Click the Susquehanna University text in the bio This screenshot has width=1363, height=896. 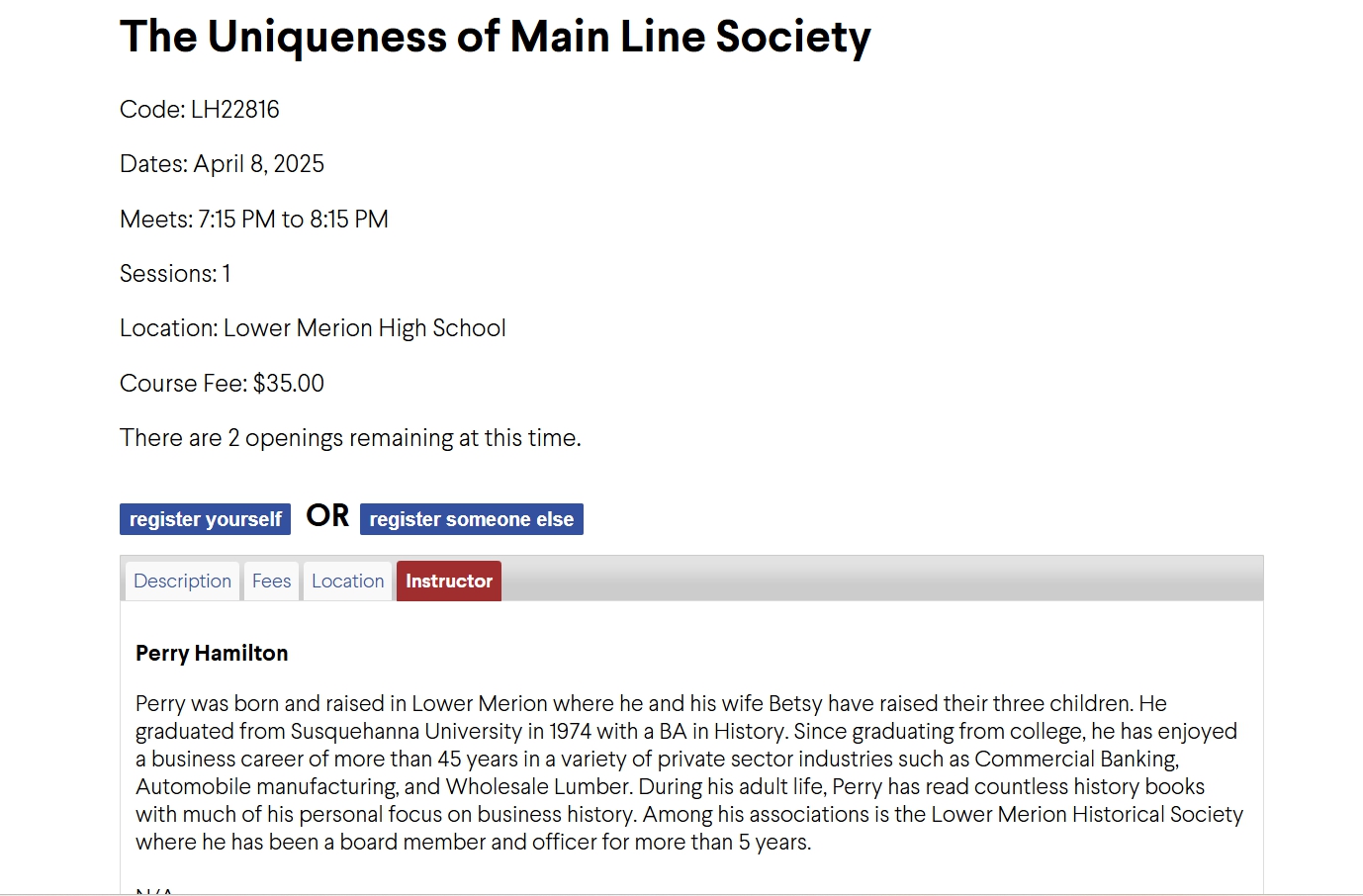pyautogui.click(x=406, y=732)
